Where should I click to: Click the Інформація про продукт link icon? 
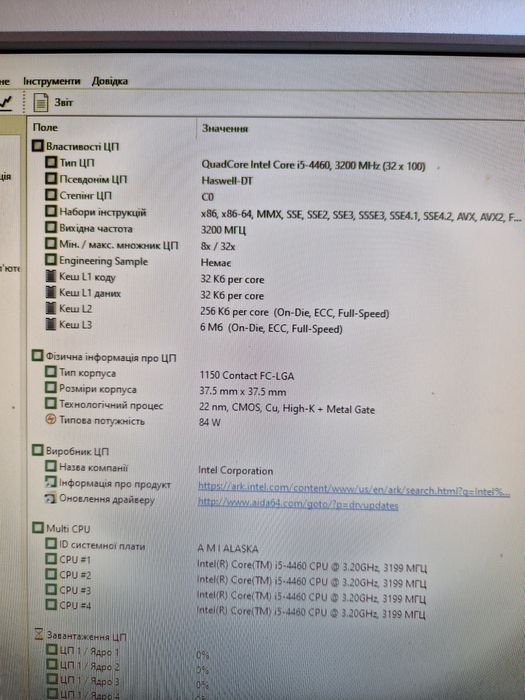50,483
